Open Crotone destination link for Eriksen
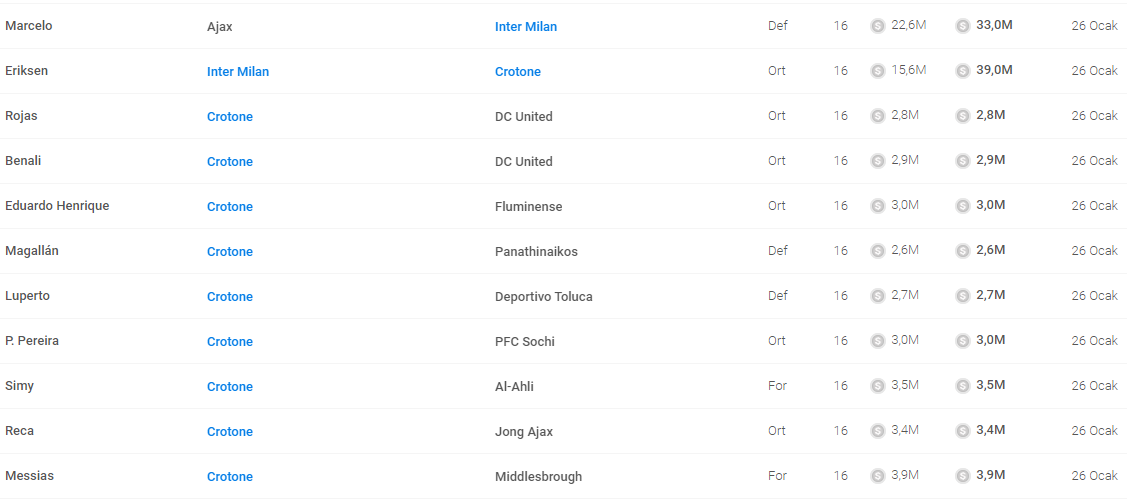Viewport: 1127px width, 502px height. 518,72
